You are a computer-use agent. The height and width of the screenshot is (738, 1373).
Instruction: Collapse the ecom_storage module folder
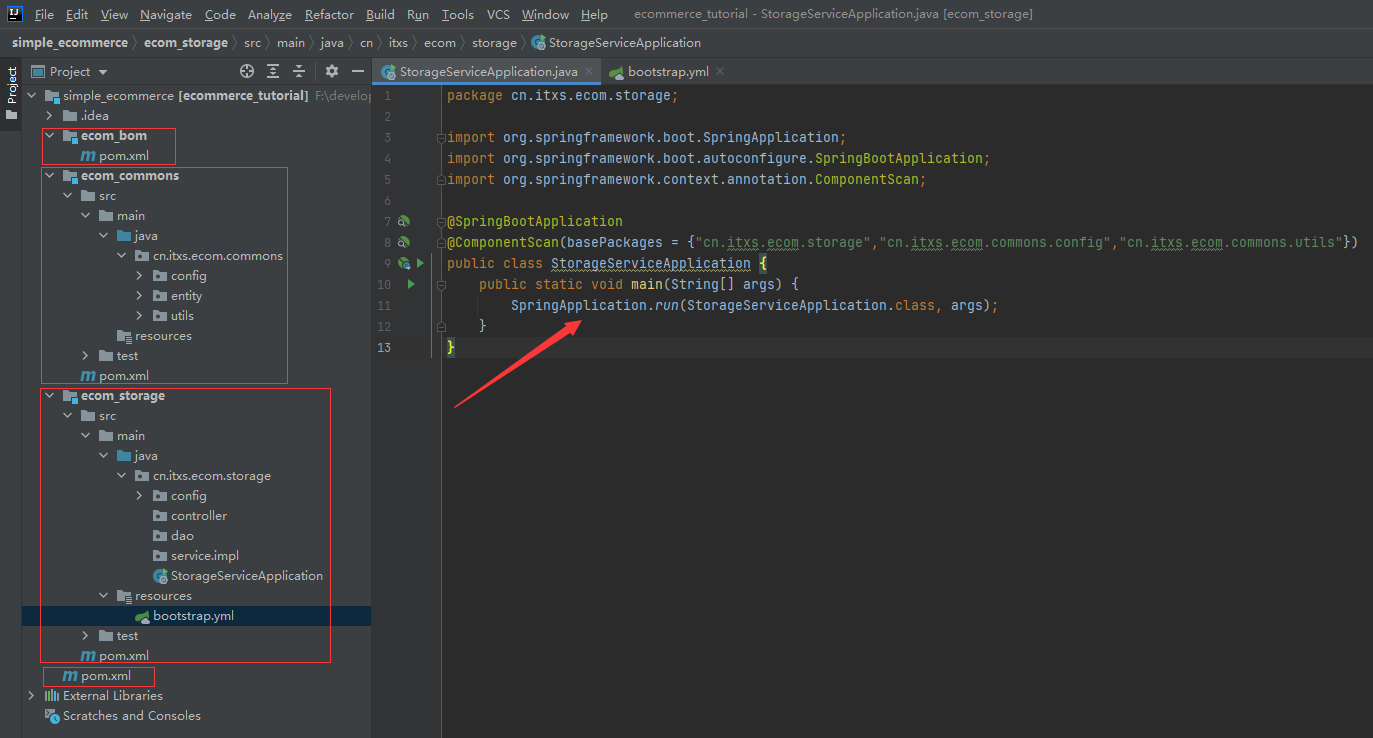(x=49, y=396)
